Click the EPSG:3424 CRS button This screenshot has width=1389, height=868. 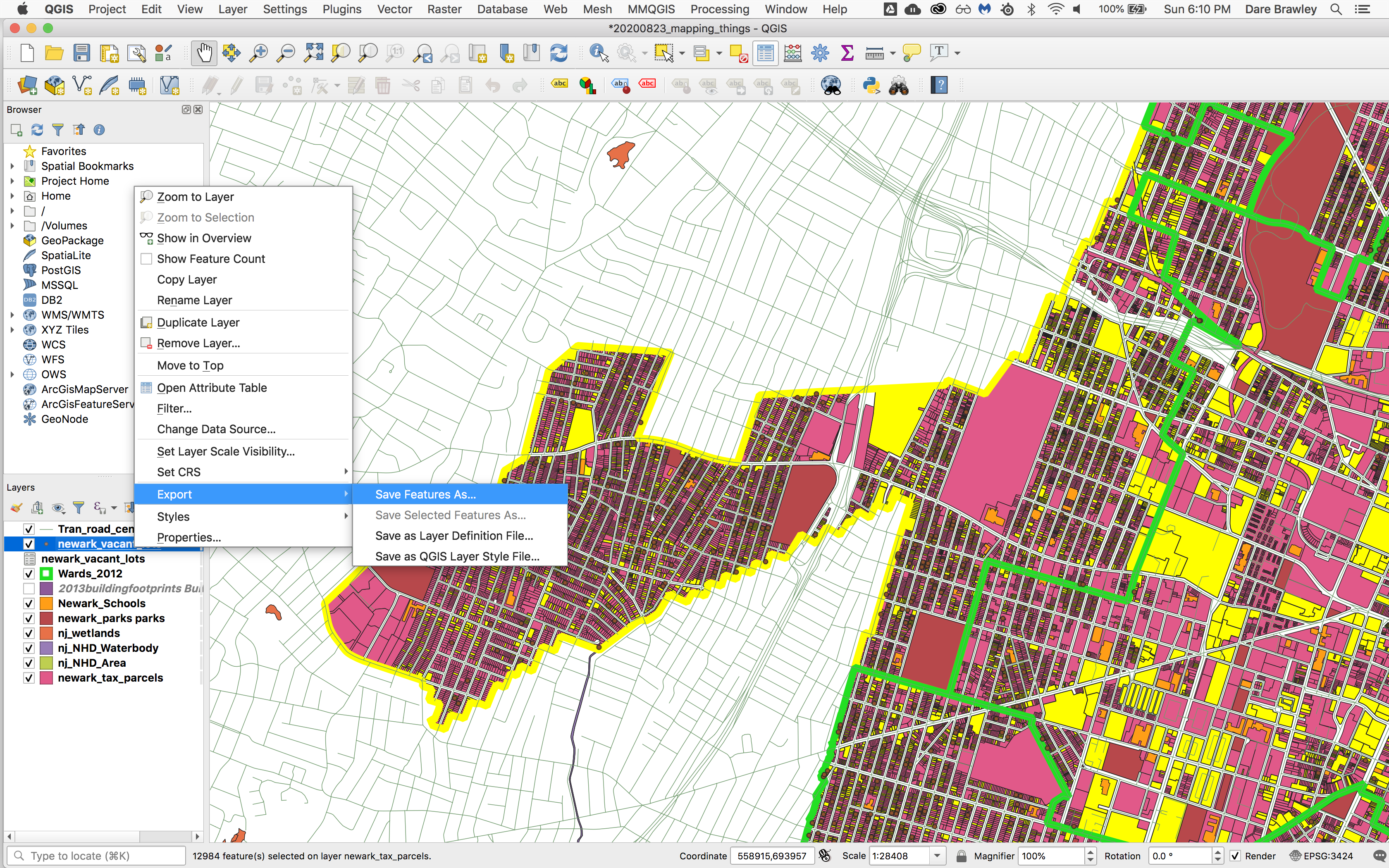pyautogui.click(x=1321, y=856)
